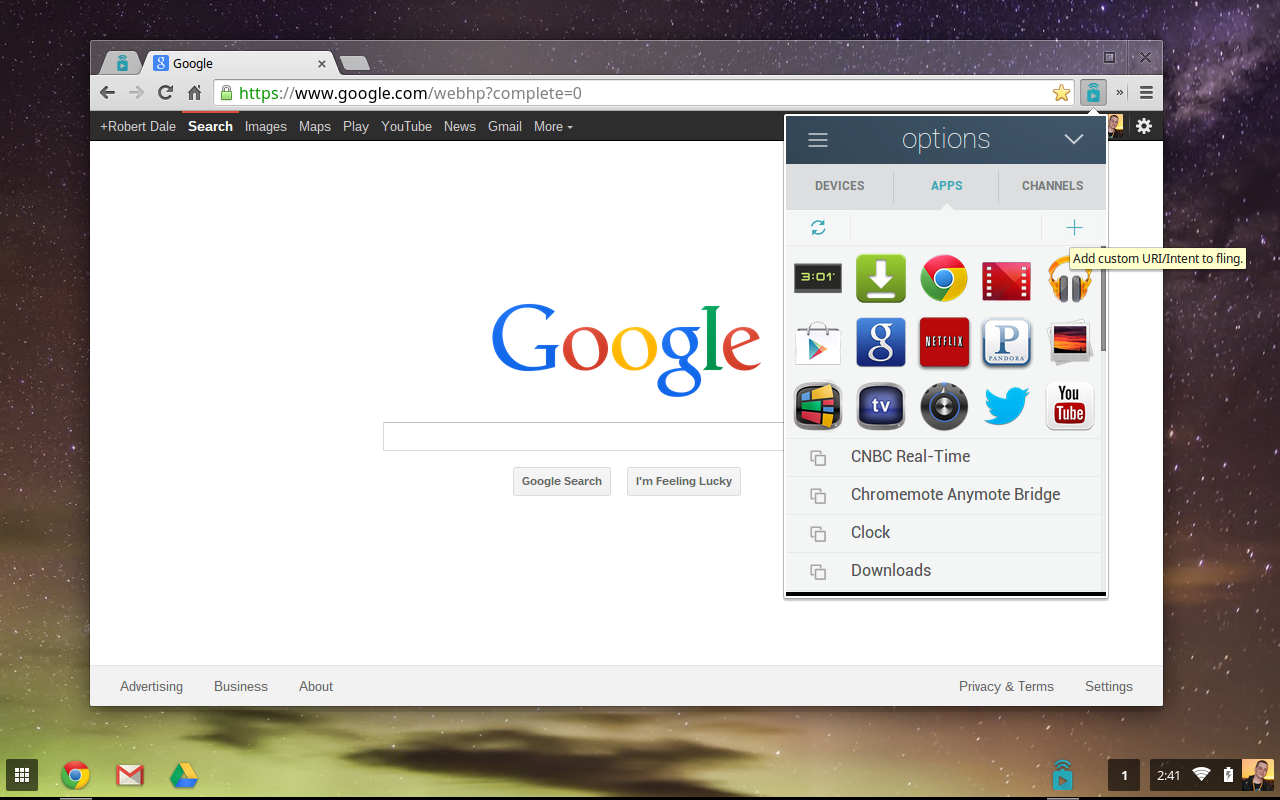Screen dimensions: 1280x800
Task: Click the browser address bar
Action: click(645, 93)
